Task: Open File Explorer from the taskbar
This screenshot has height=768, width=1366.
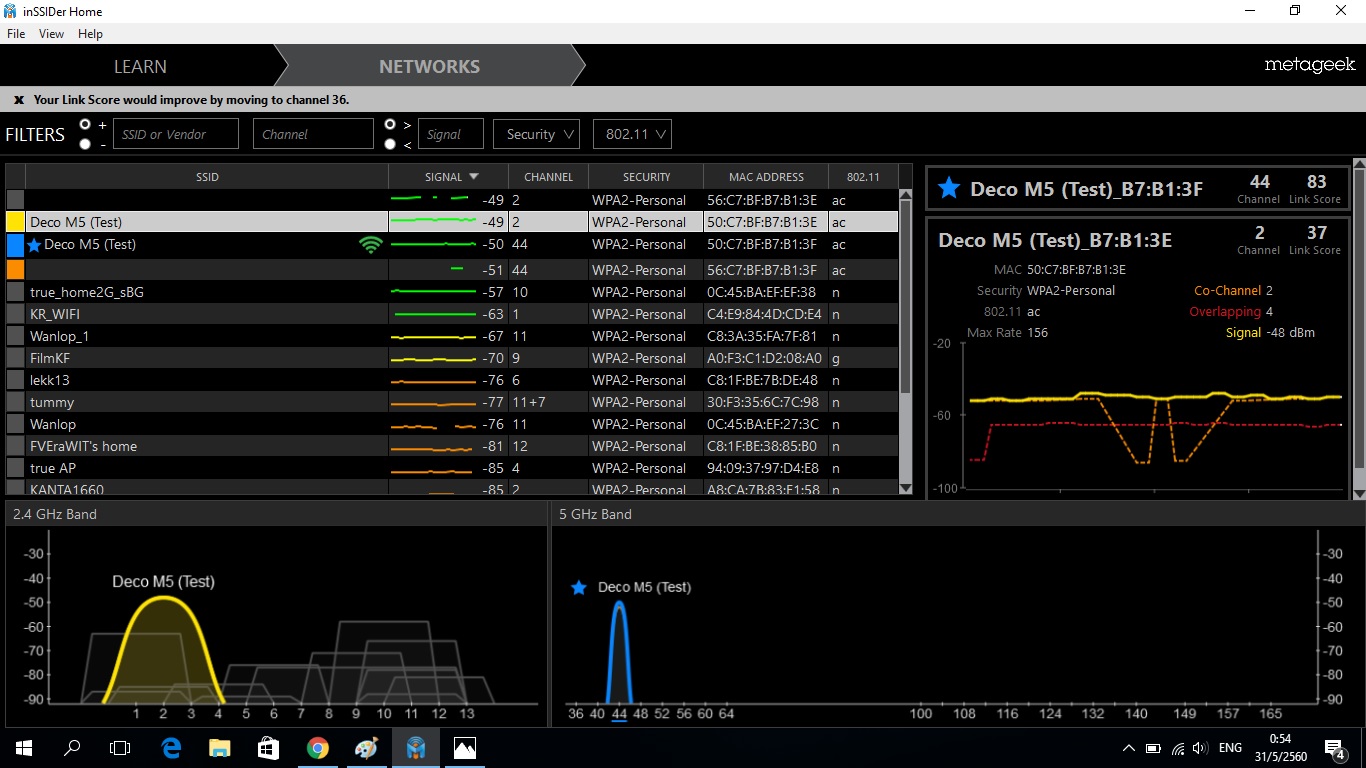Action: [x=219, y=747]
